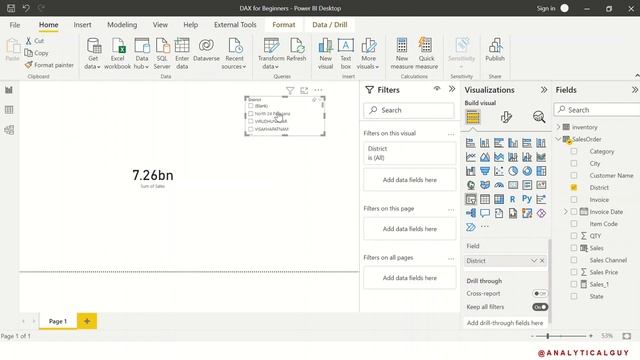Screen dimensions: 640x360
Task: Click Sign in
Action: [546, 8]
